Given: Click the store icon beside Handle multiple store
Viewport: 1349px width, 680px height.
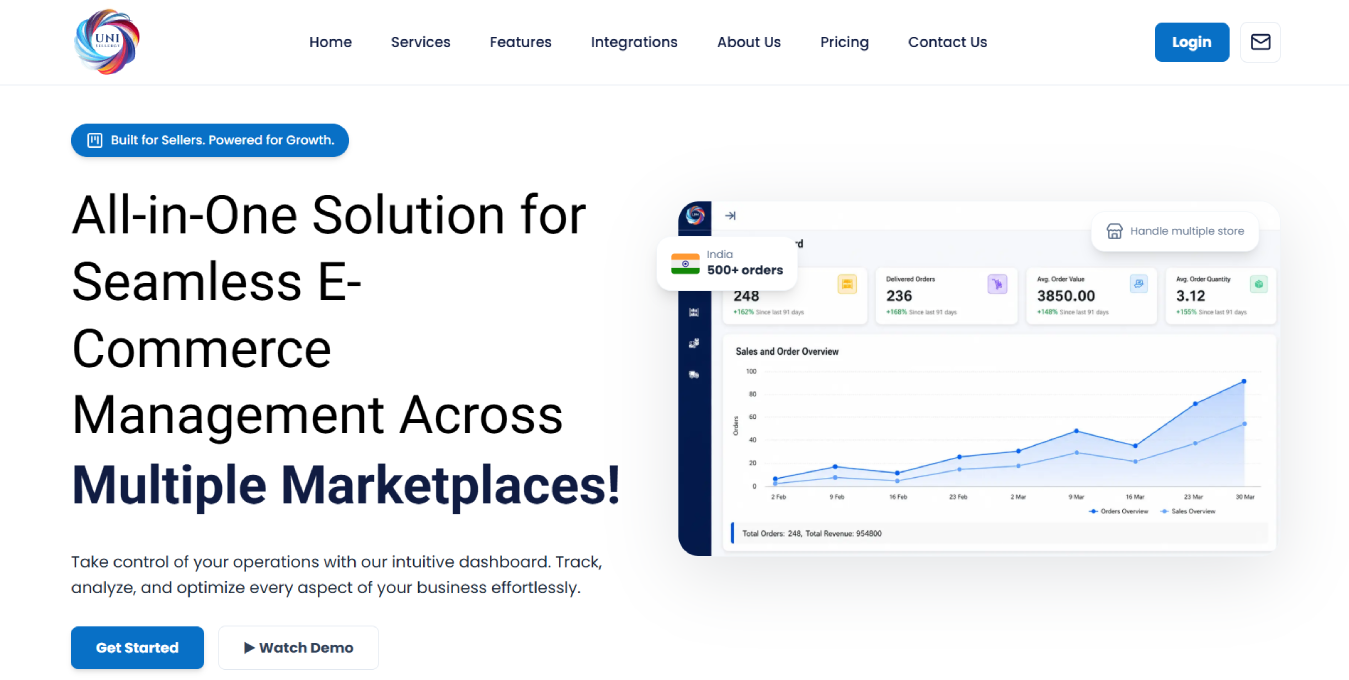Looking at the screenshot, I should (1114, 231).
